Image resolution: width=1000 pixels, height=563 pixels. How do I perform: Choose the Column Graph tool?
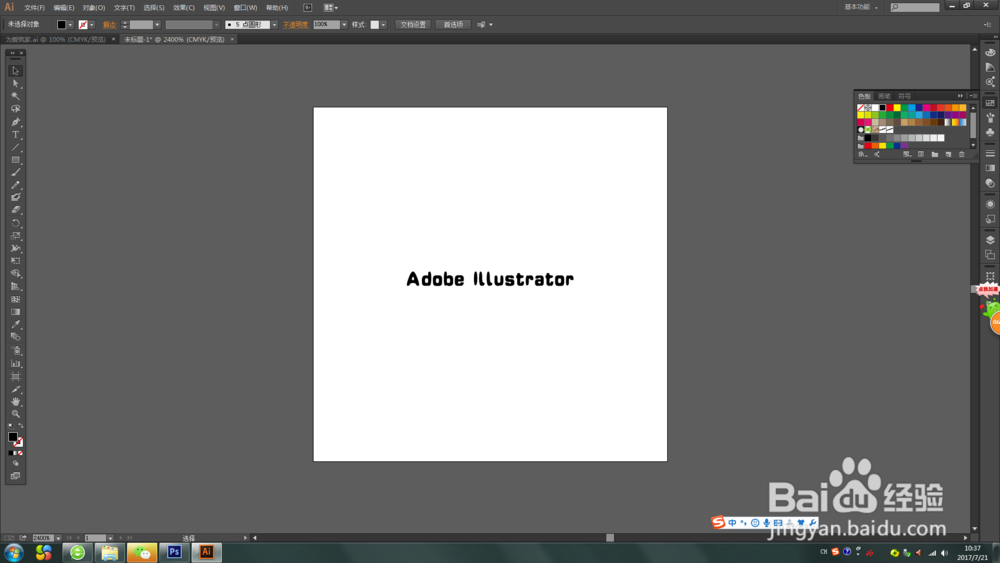[15, 363]
